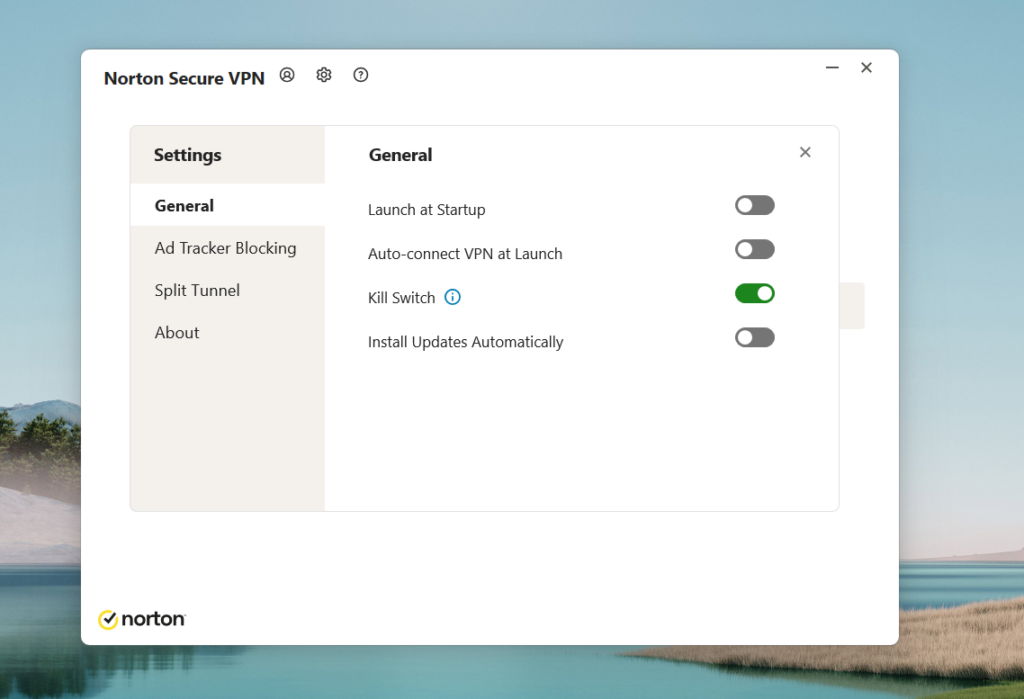The height and width of the screenshot is (699, 1024).
Task: Toggle Launch at Startup on
Action: point(754,205)
